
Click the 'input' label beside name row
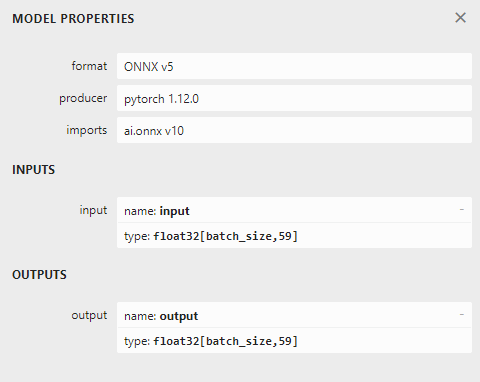93,210
